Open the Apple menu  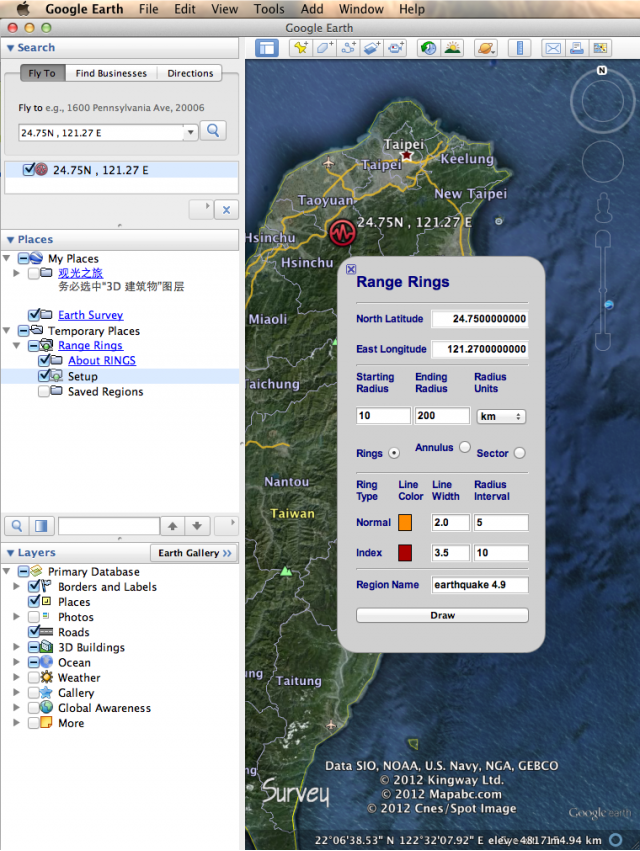[x=23, y=9]
